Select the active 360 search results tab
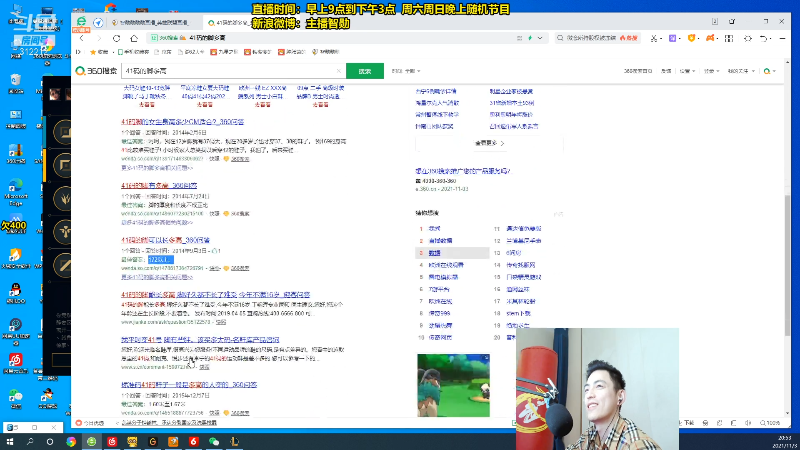Image resolution: width=800 pixels, height=450 pixels. (229, 22)
